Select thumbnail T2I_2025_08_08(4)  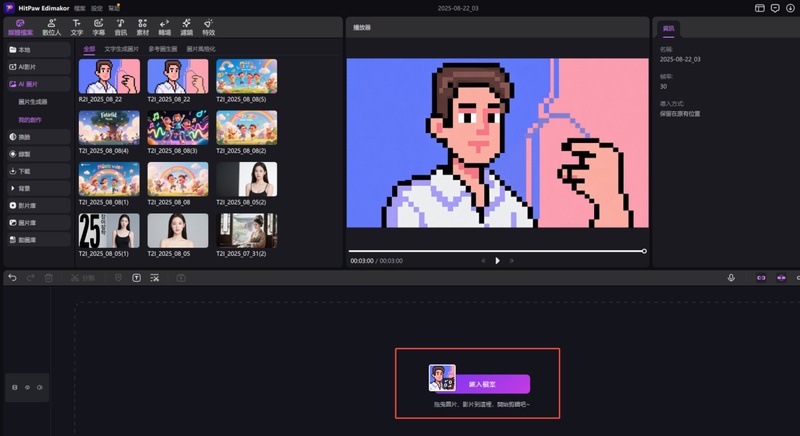(x=109, y=128)
